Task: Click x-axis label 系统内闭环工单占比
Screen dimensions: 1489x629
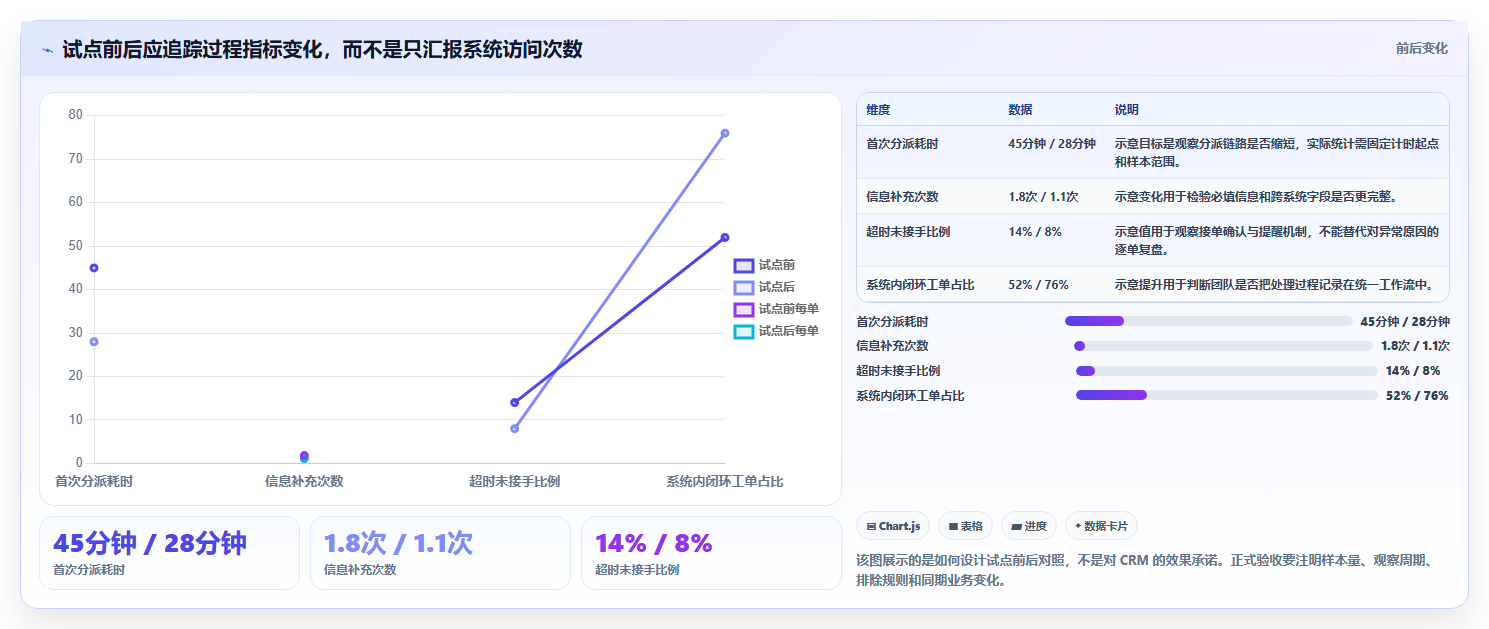Action: (725, 482)
